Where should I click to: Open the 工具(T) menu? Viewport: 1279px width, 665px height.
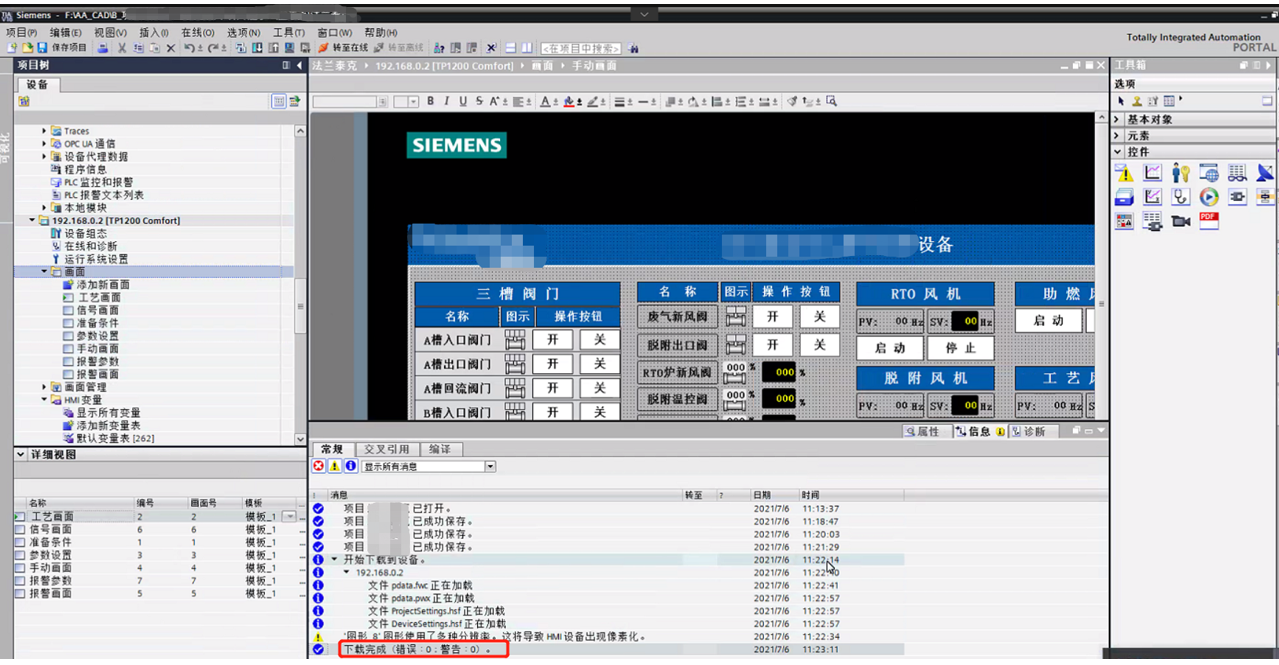coord(288,33)
